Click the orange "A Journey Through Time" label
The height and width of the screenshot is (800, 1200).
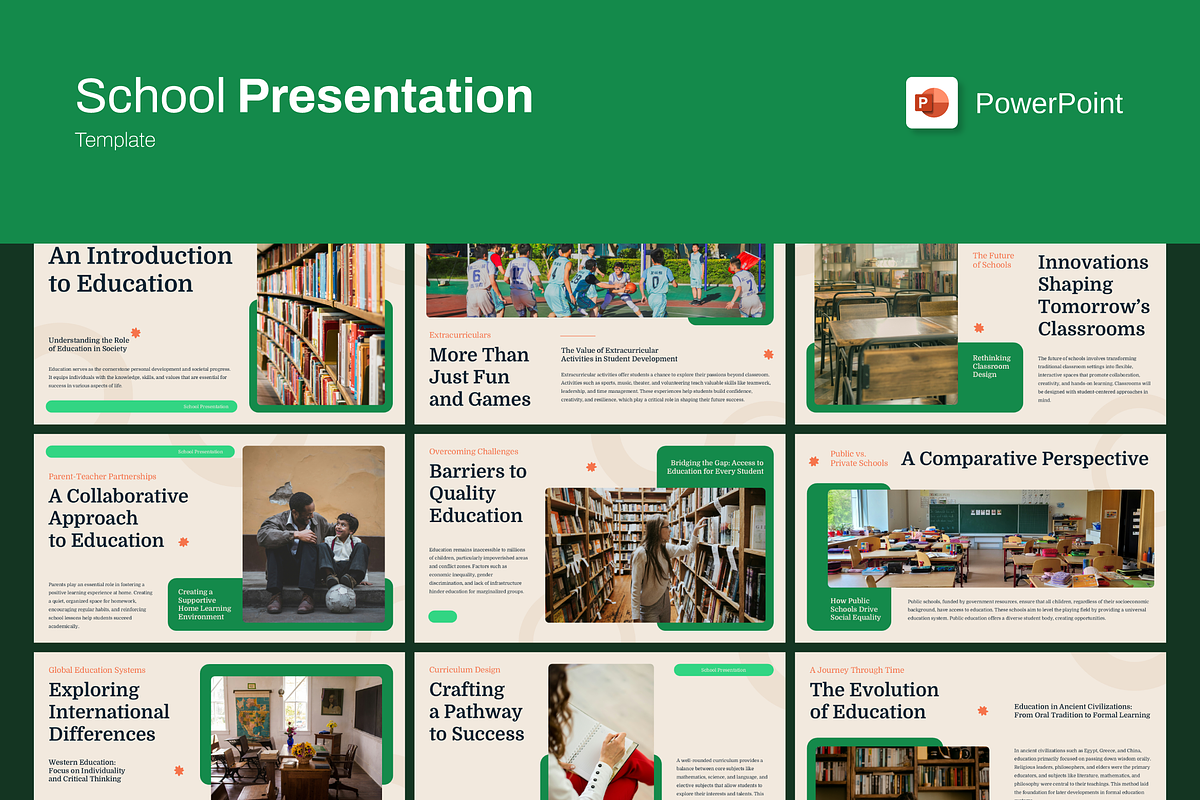[857, 670]
